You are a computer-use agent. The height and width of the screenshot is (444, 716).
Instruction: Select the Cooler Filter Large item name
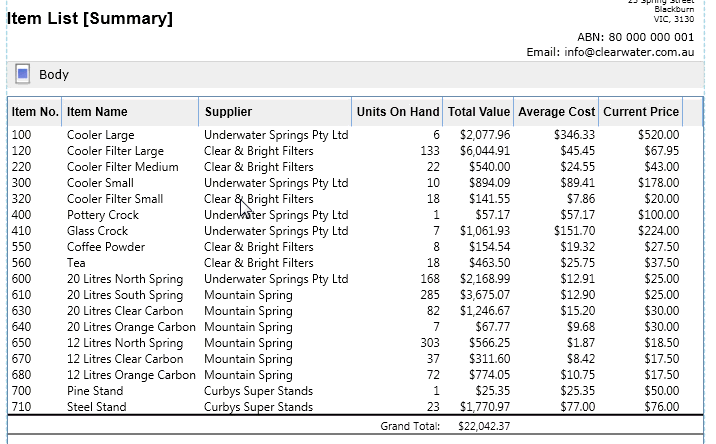[x=115, y=151]
